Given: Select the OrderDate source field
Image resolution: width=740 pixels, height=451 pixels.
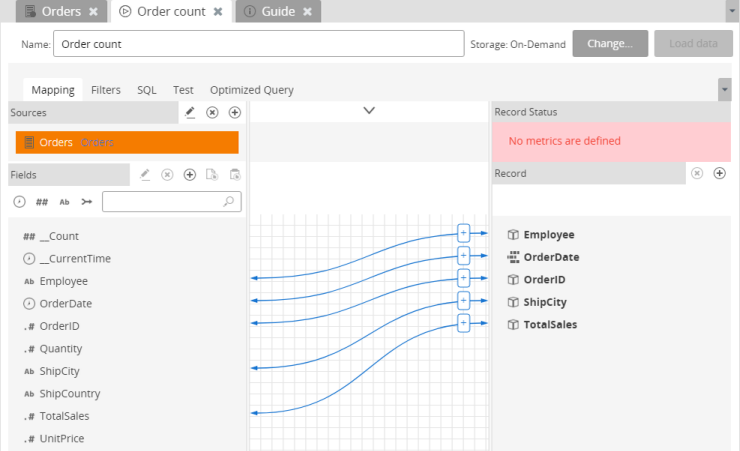Looking at the screenshot, I should click(58, 303).
